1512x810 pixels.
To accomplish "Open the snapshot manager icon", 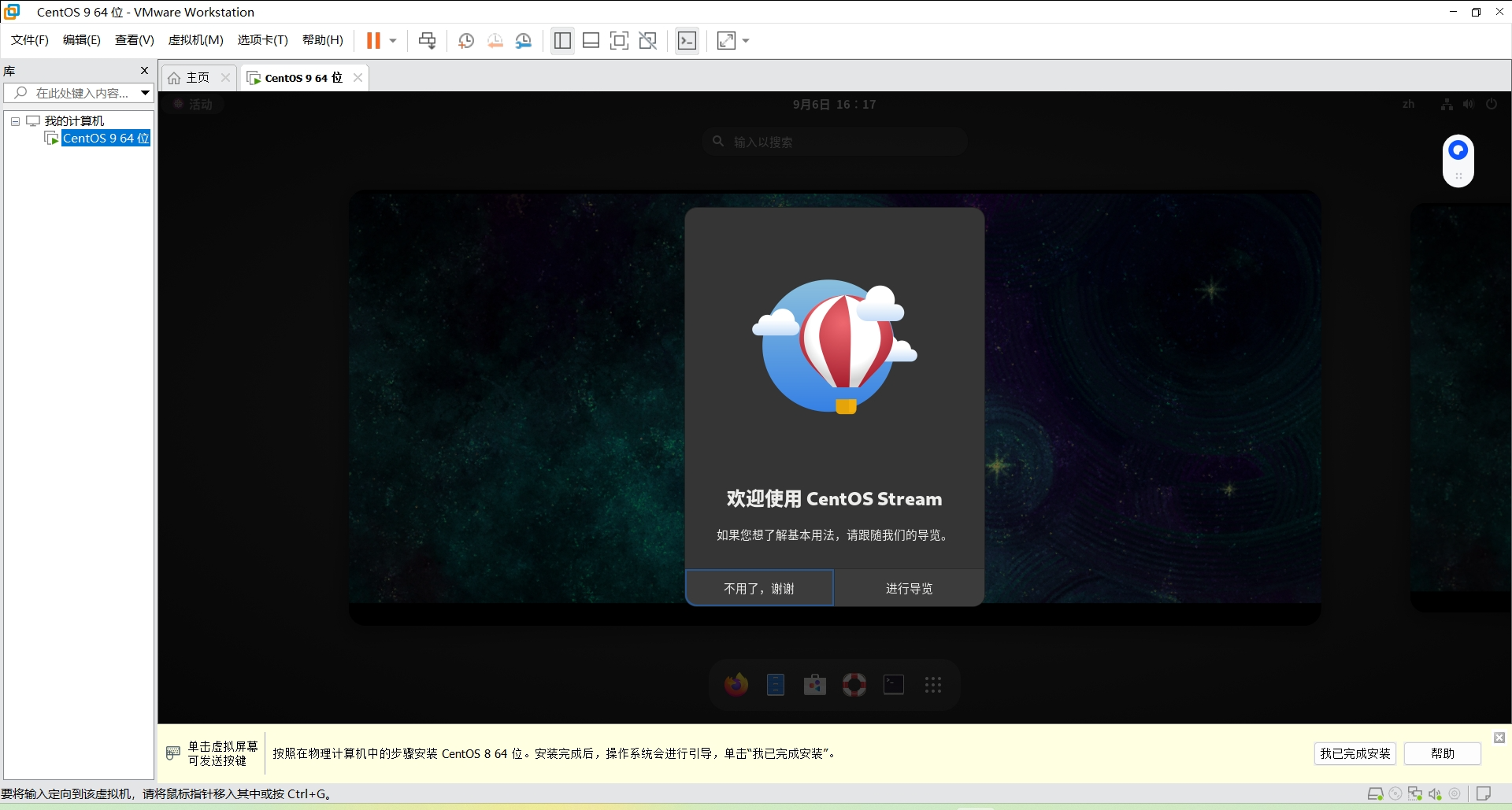I will click(524, 40).
